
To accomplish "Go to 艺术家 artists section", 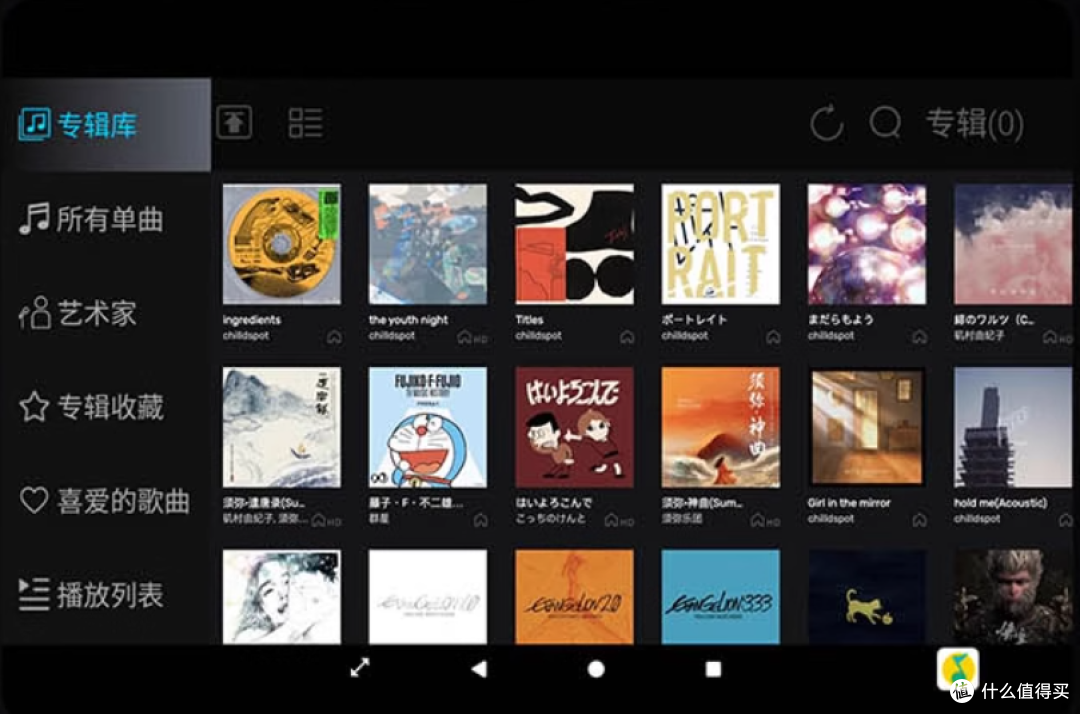I will [x=78, y=313].
